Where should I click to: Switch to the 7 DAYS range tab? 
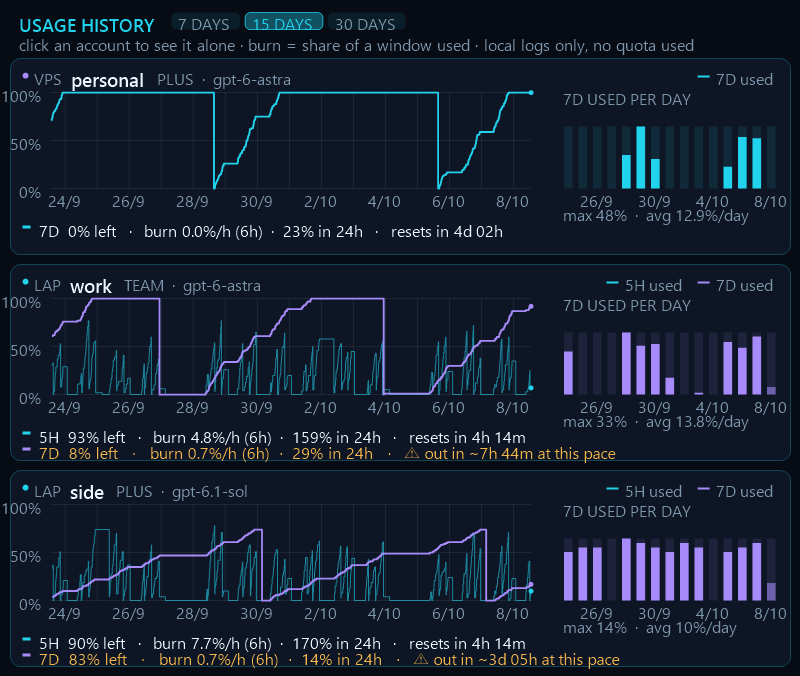tap(204, 24)
